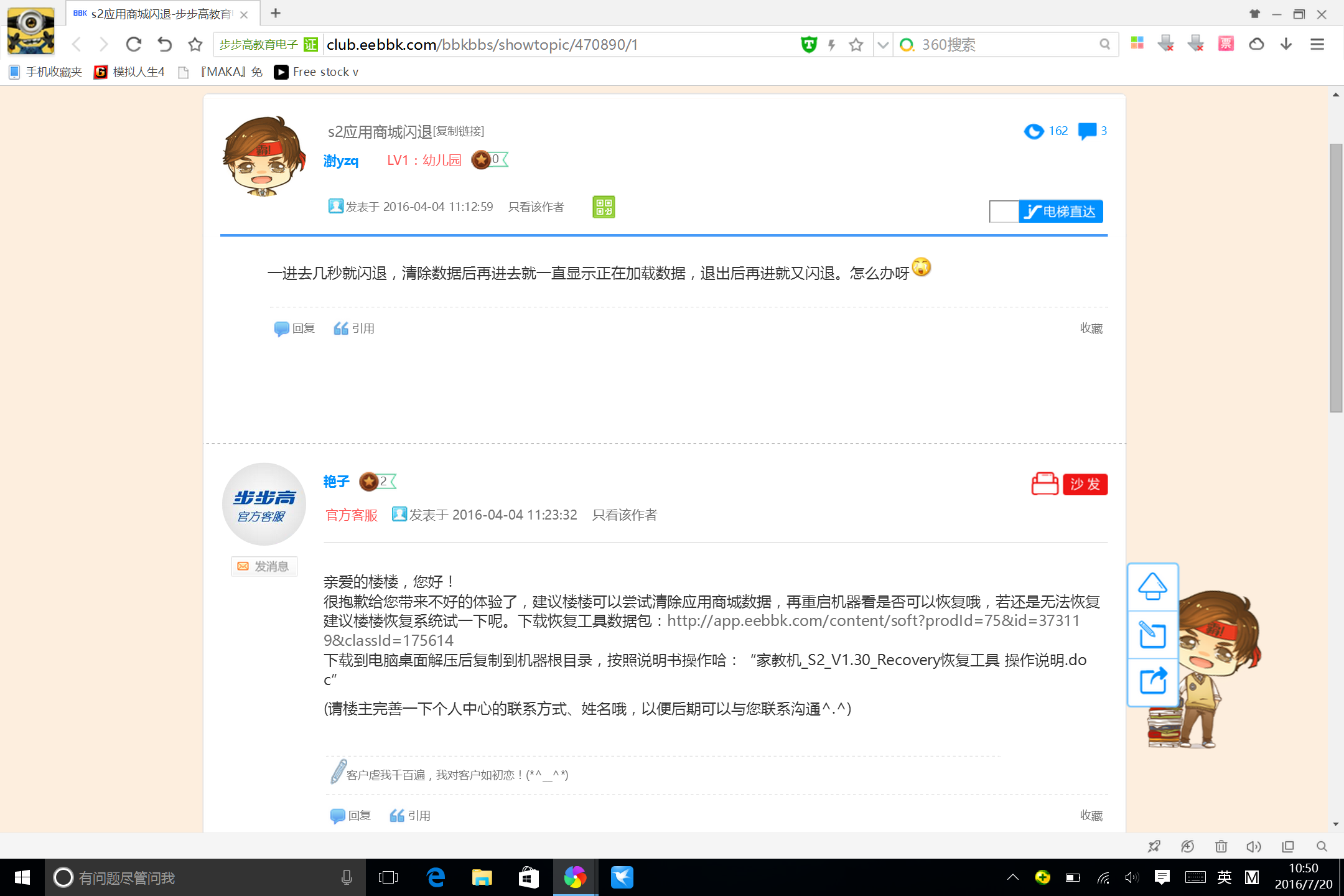Expand system tray hidden icons chevron
This screenshot has height=896, width=1344.
1013,877
